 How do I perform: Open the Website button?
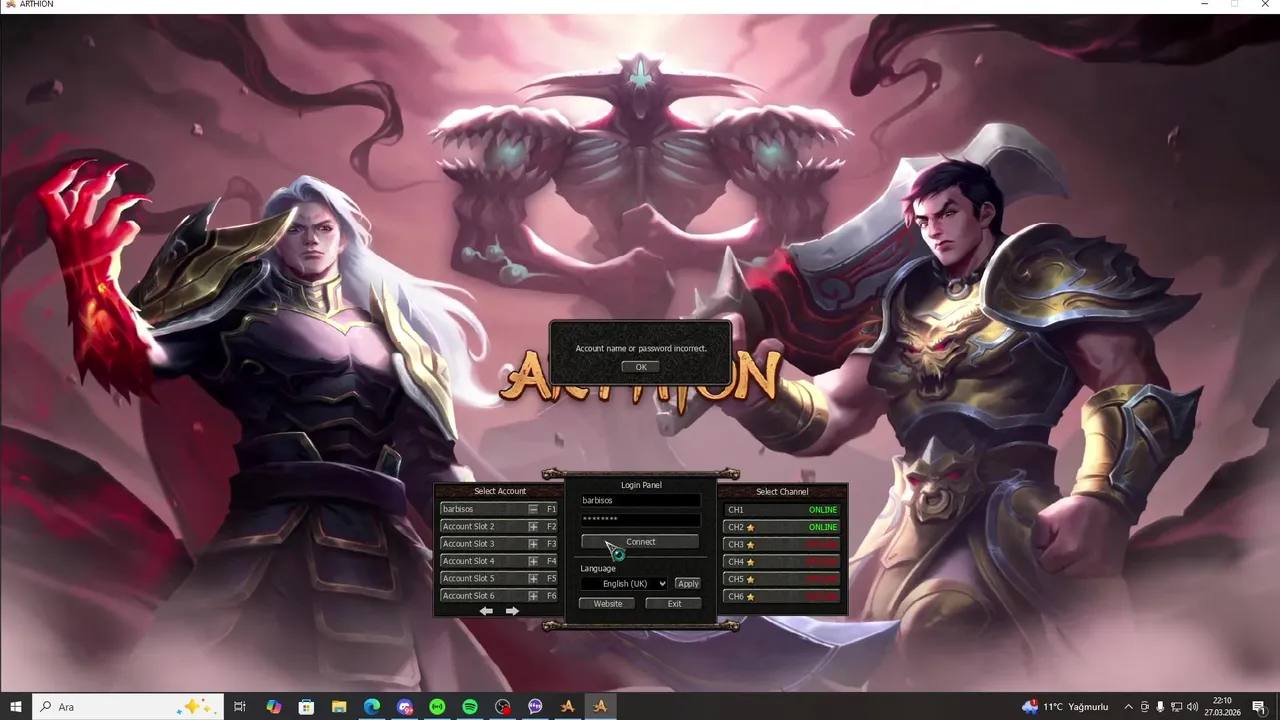(607, 604)
